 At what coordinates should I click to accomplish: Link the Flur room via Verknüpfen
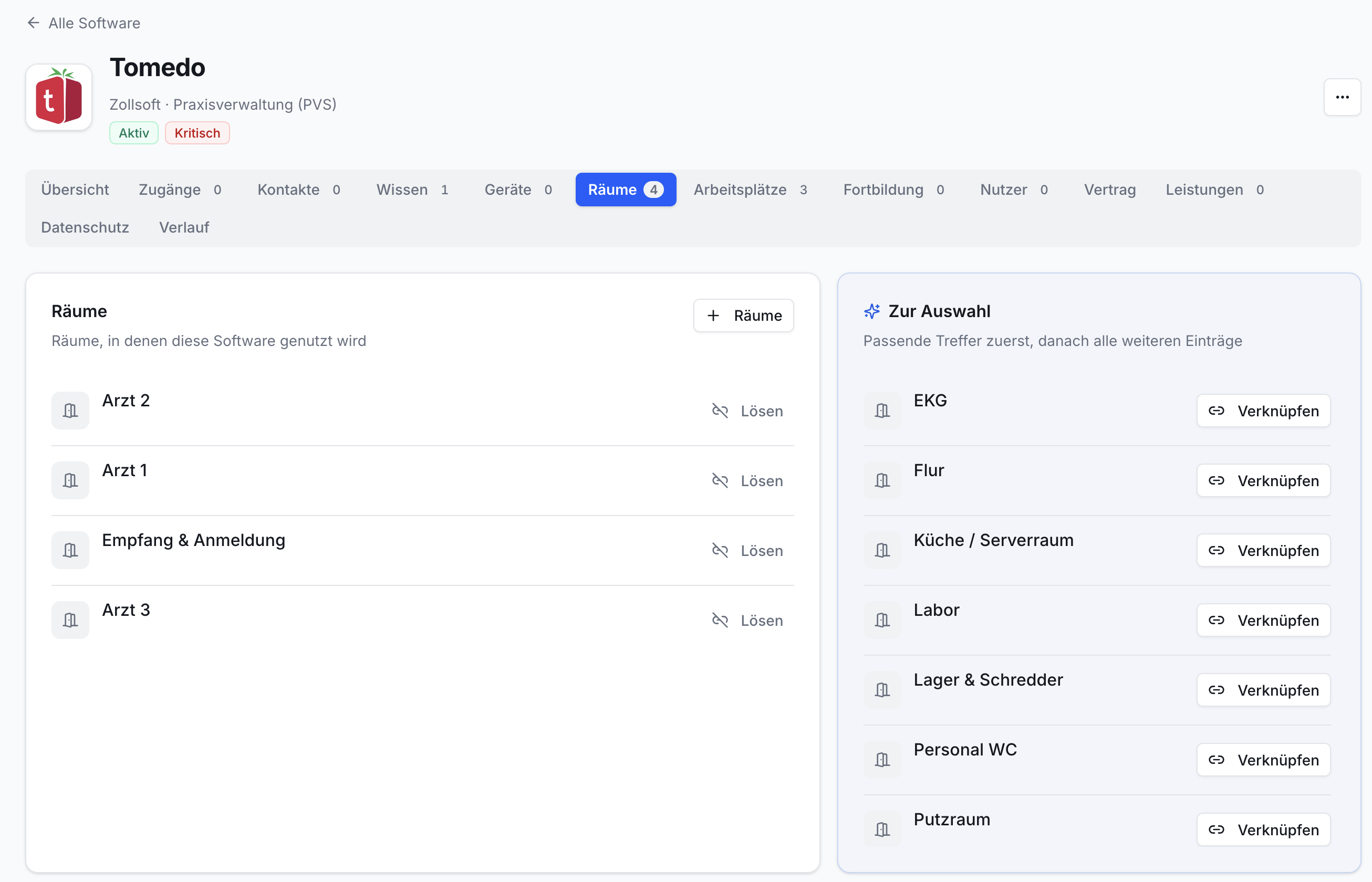click(x=1263, y=480)
